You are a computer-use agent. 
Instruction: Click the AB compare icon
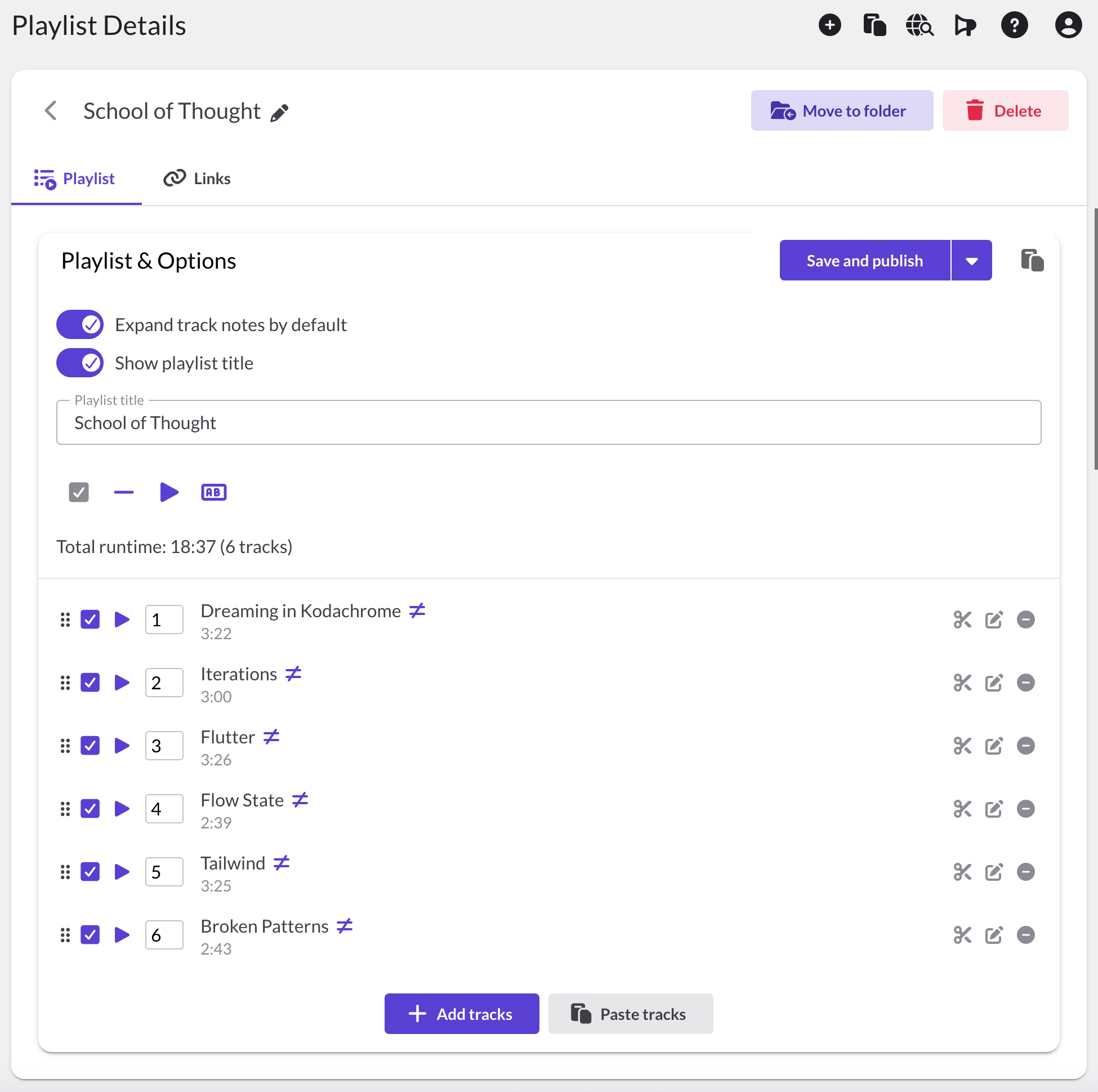coord(214,492)
